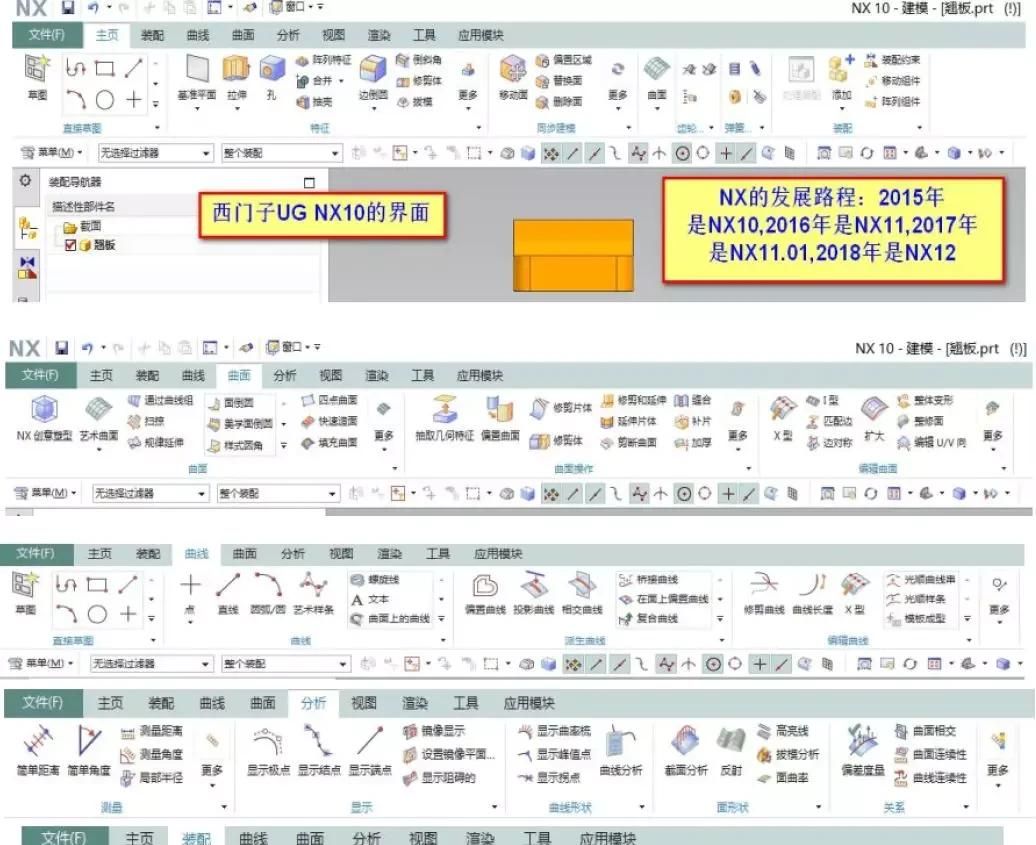Expand the 测量 group options arrow
The image size is (1036, 845).
(x=224, y=807)
